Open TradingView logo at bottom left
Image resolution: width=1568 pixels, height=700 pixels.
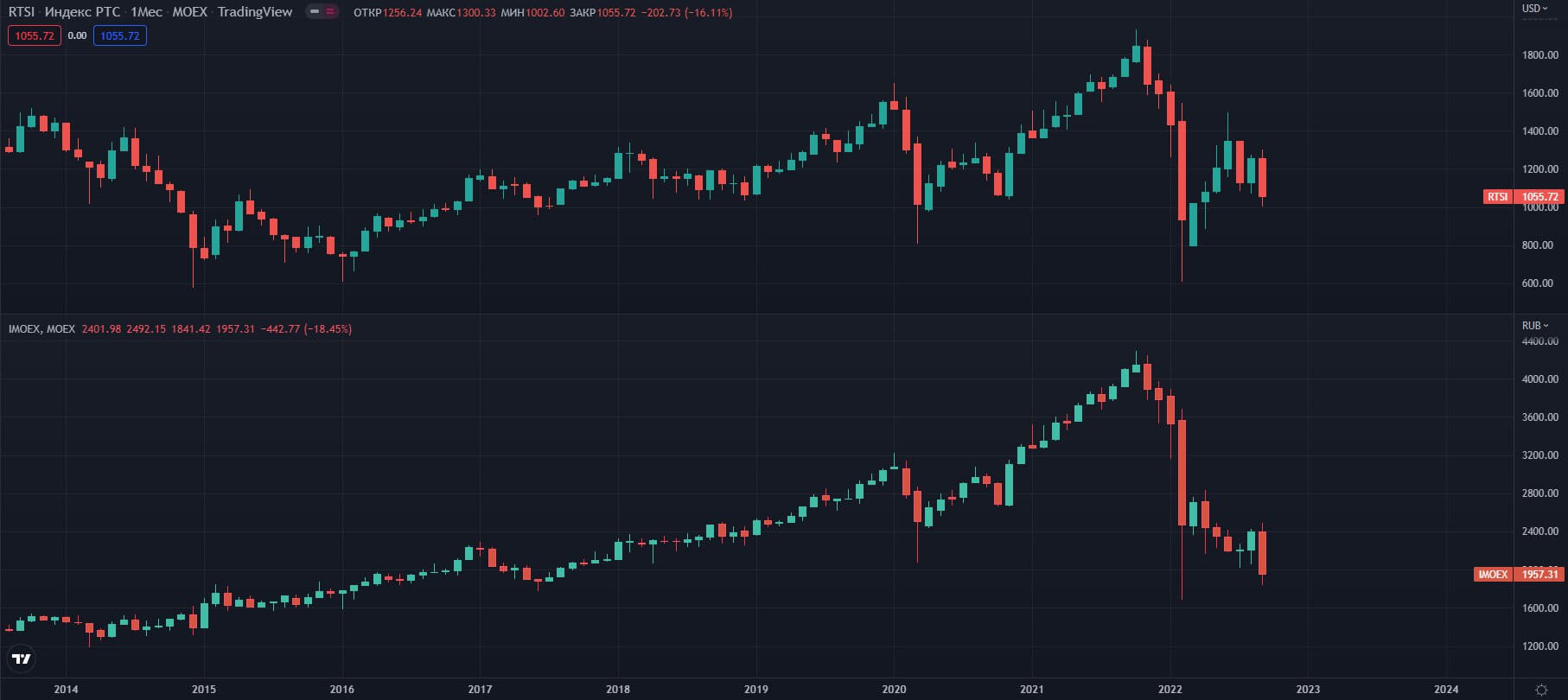tap(21, 659)
